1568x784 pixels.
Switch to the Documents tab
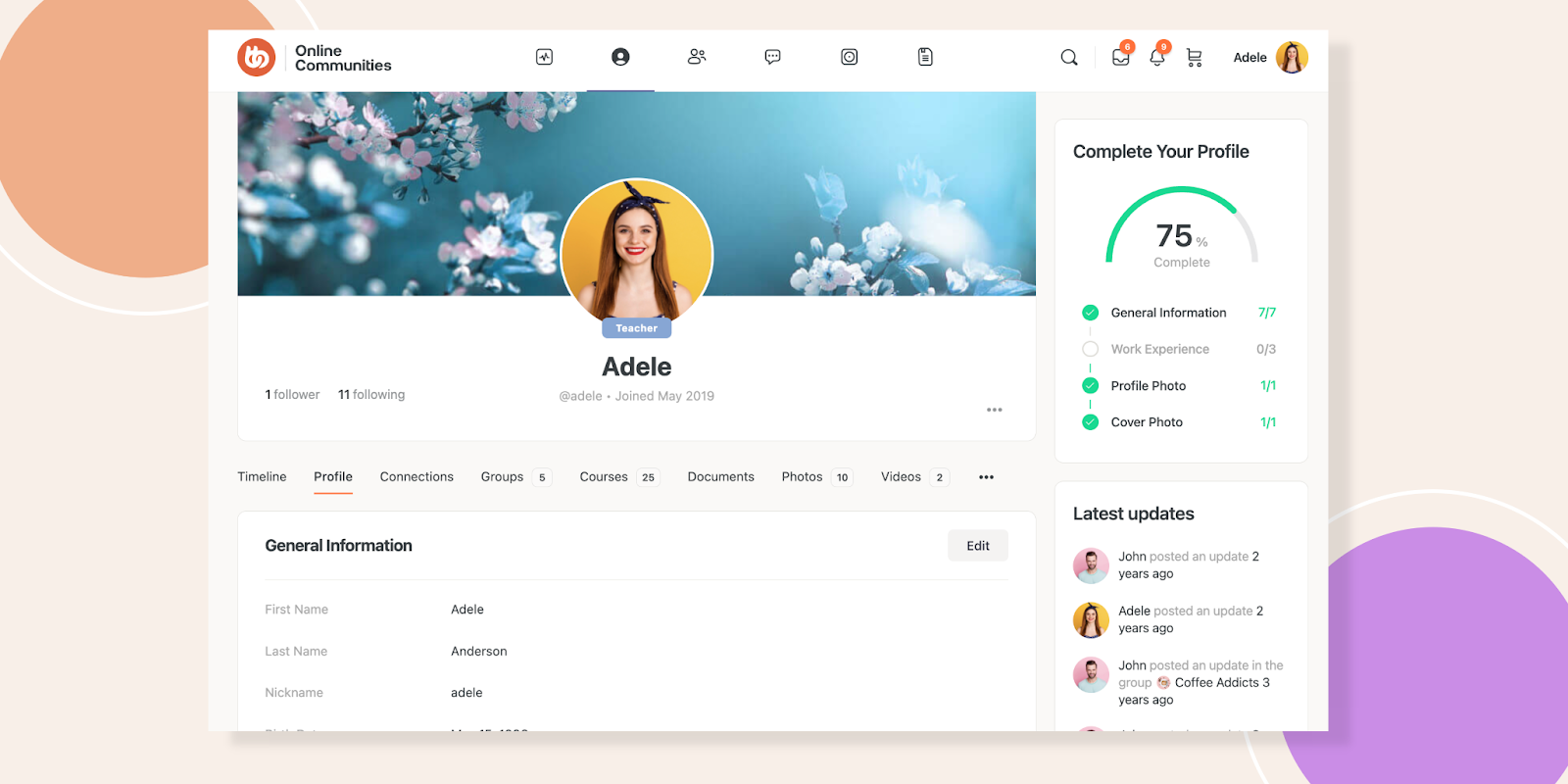[x=720, y=477]
